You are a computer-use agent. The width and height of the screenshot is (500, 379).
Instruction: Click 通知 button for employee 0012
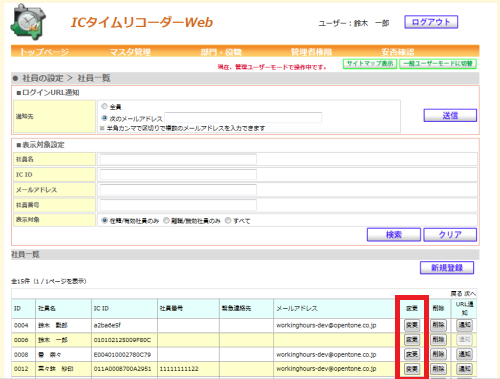tap(464, 369)
